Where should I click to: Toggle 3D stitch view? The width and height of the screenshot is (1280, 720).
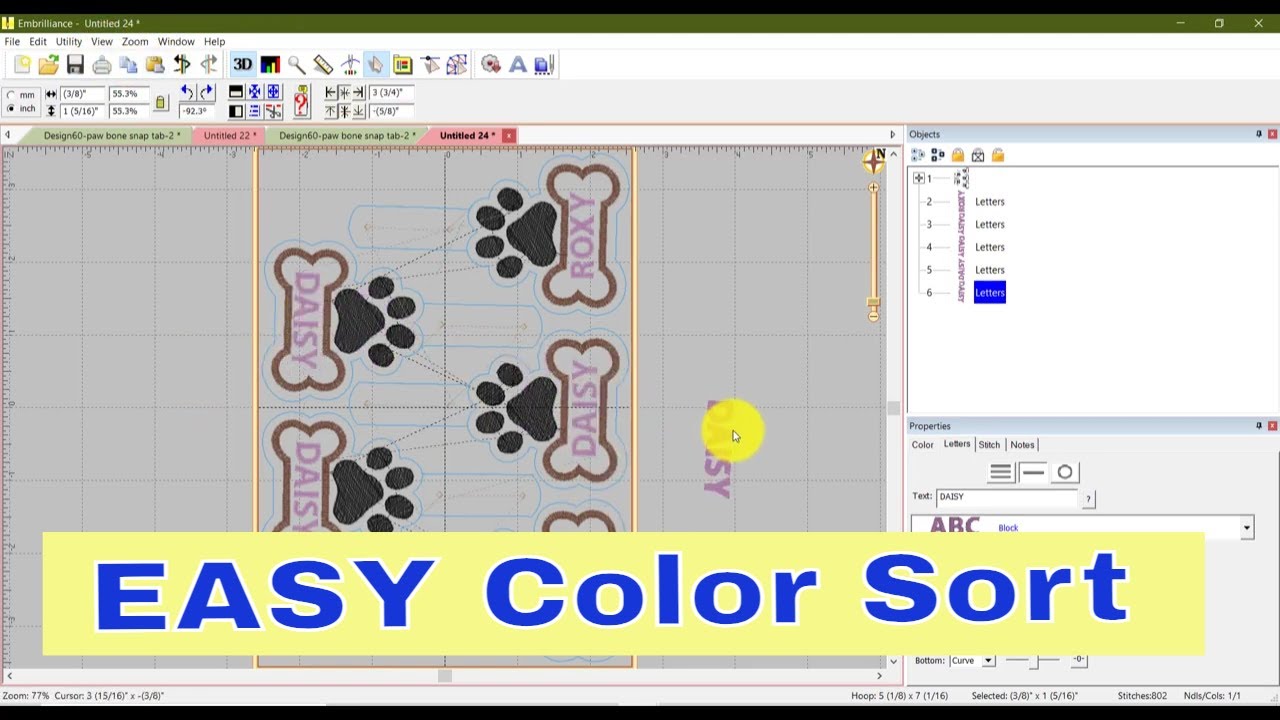click(x=242, y=65)
